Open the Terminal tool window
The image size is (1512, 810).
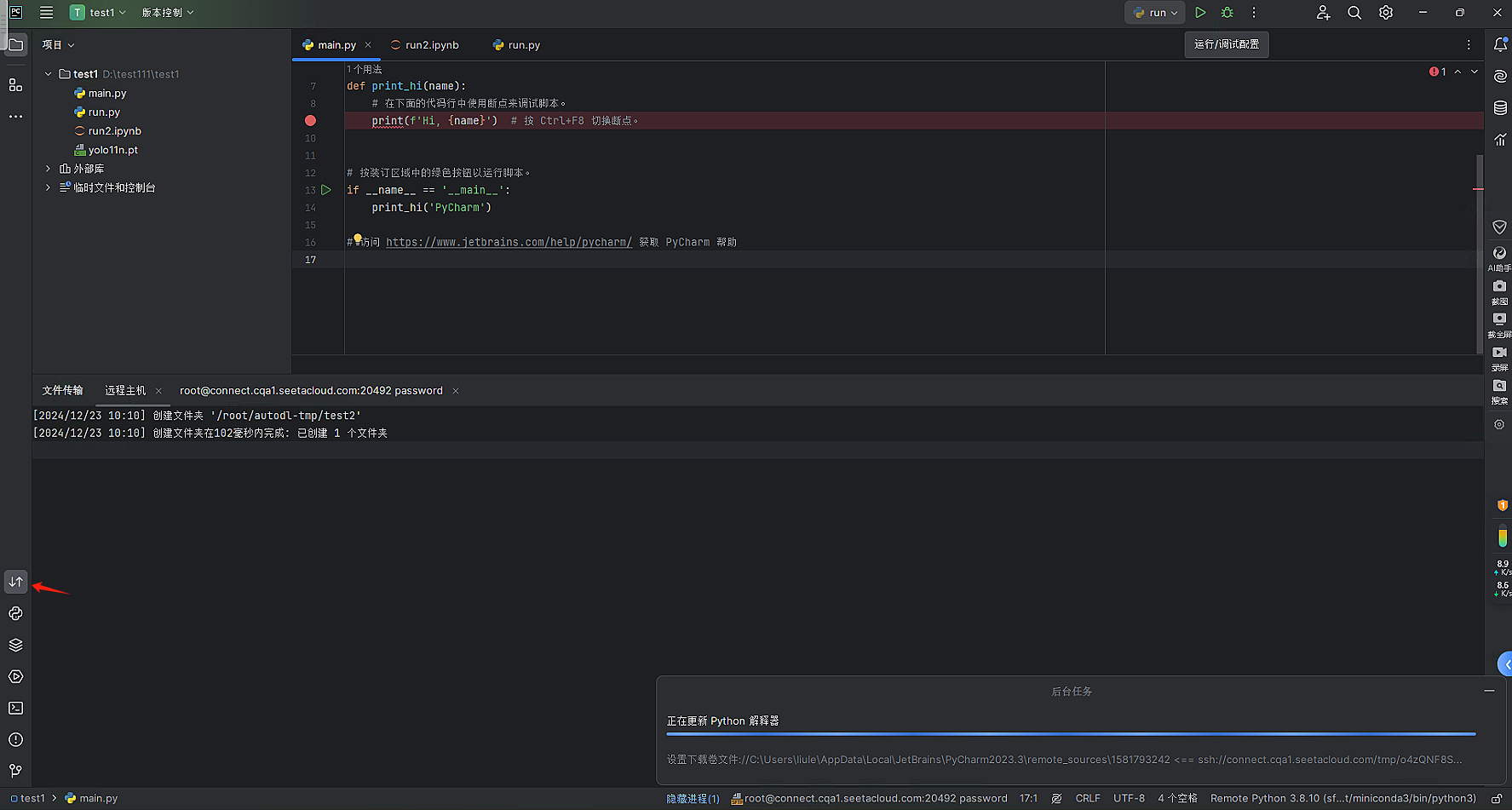[x=16, y=708]
